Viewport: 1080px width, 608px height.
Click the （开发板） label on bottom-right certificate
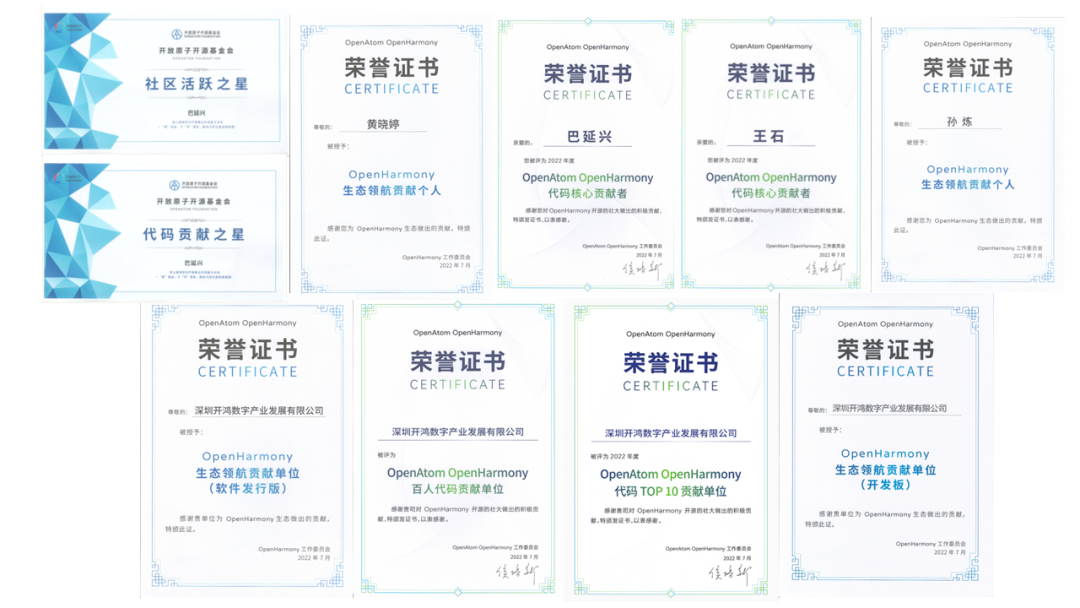pos(884,485)
